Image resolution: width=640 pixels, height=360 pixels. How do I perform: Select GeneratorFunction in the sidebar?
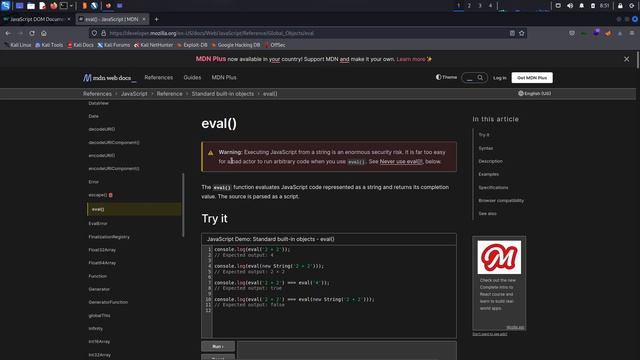coord(108,302)
